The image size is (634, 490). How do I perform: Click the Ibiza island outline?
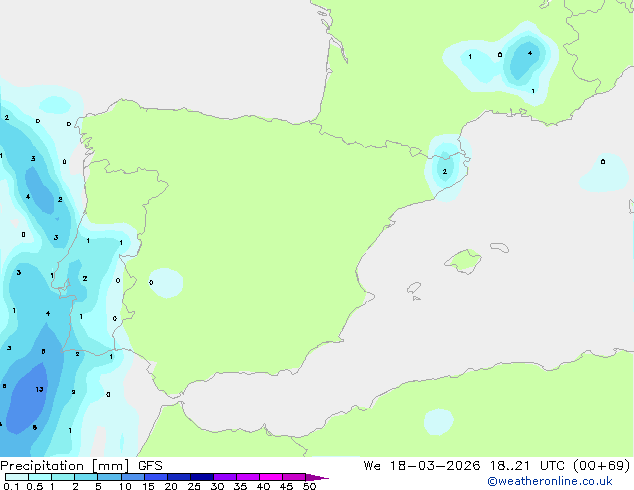click(x=414, y=288)
